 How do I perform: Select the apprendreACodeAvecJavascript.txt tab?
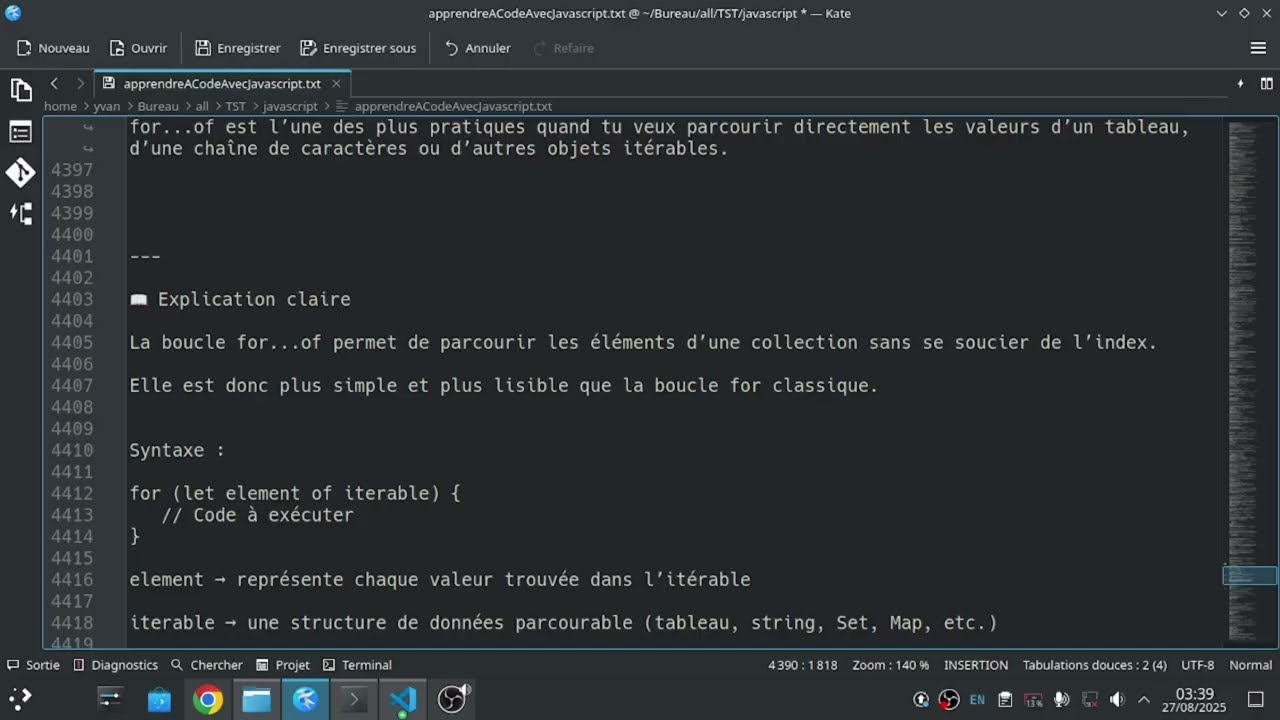pyautogui.click(x=222, y=84)
